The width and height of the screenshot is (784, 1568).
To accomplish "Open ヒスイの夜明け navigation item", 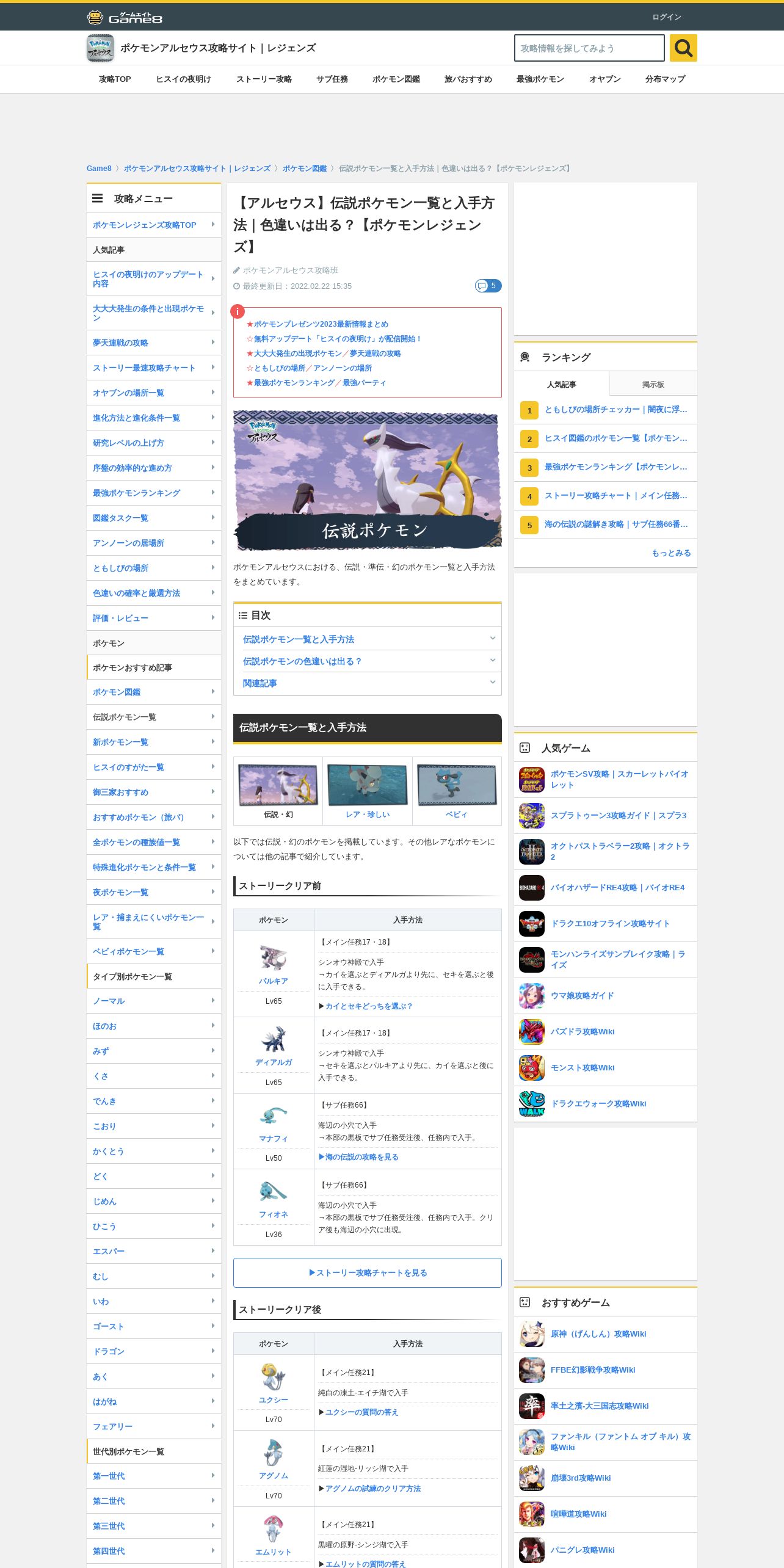I will [x=183, y=79].
